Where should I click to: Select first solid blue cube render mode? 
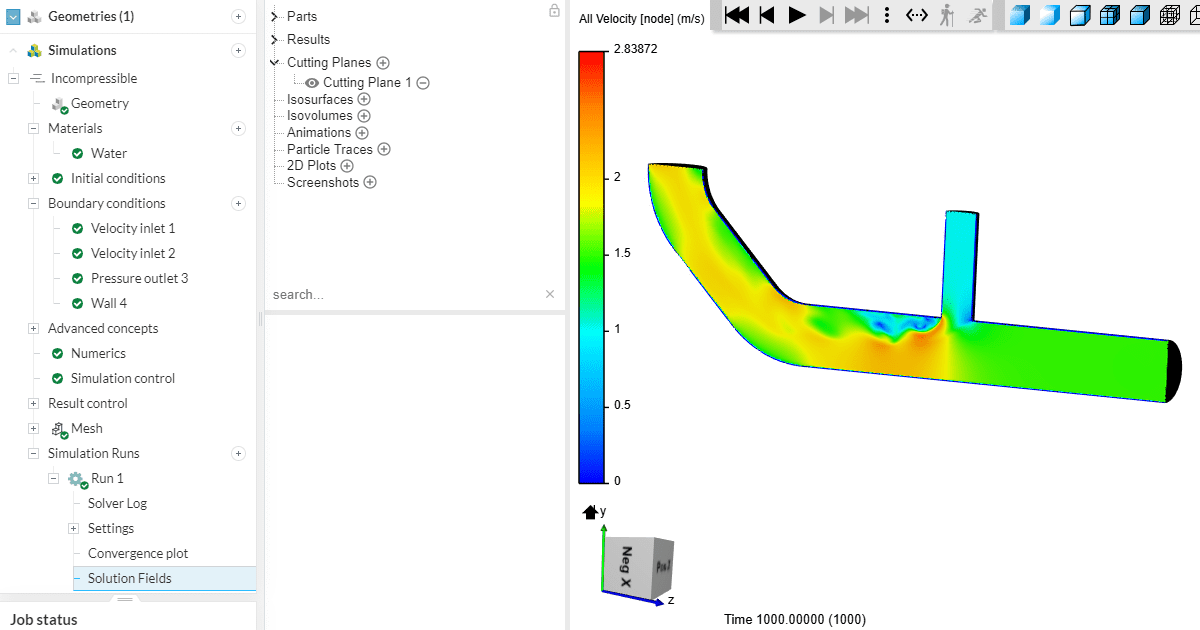[x=1019, y=15]
